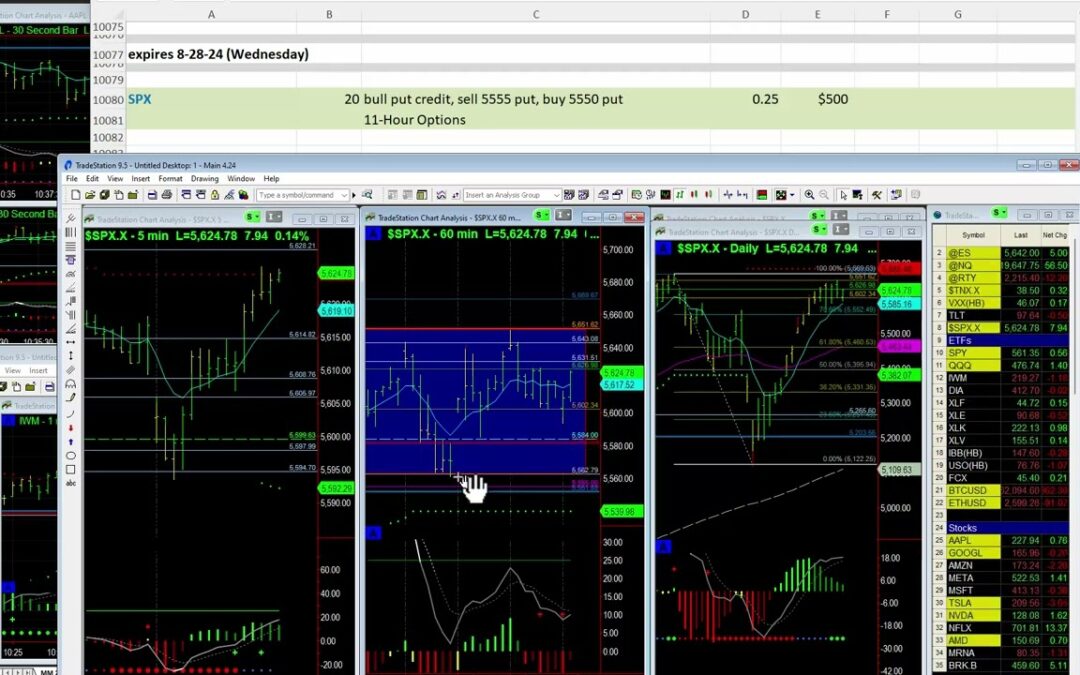The height and width of the screenshot is (675, 1080).
Task: Select the horizontal line drawing tool
Action: click(70, 342)
